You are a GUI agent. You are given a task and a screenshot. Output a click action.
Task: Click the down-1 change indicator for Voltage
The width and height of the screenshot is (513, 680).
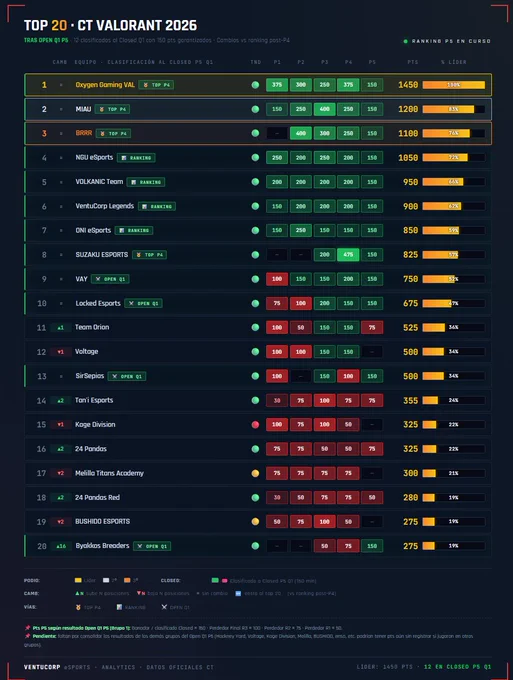click(61, 352)
